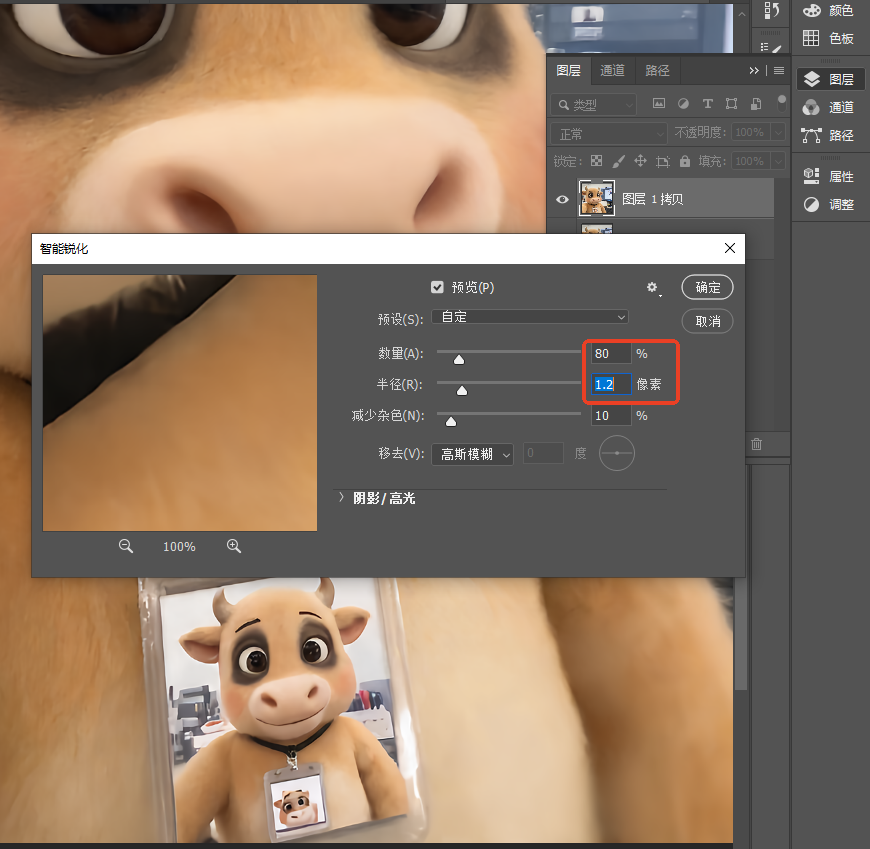Hide the 图层 1 拷贝 layer
The width and height of the screenshot is (870, 849).
tap(562, 199)
